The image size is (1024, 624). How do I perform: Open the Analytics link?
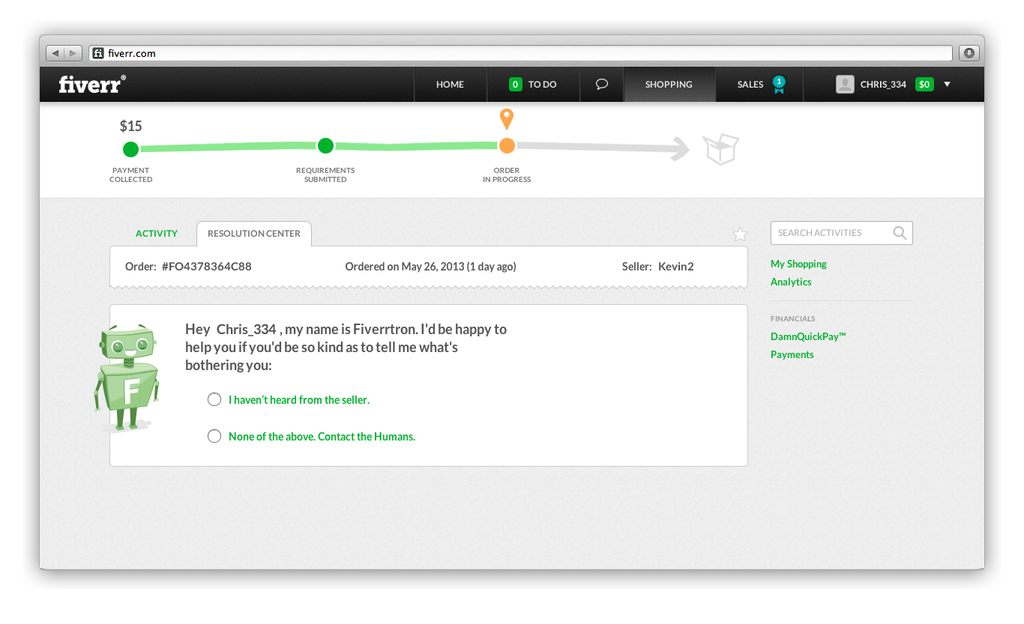(x=791, y=282)
